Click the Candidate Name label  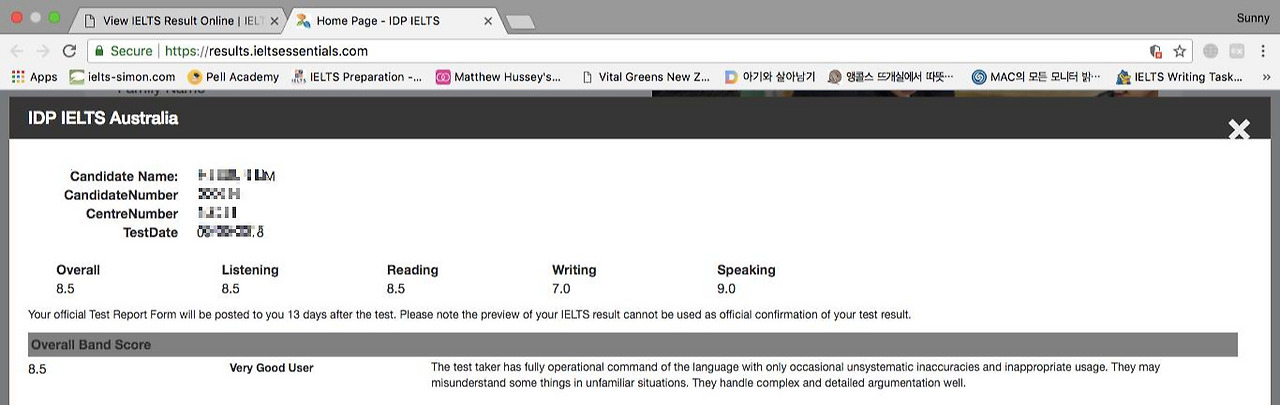[x=124, y=177]
